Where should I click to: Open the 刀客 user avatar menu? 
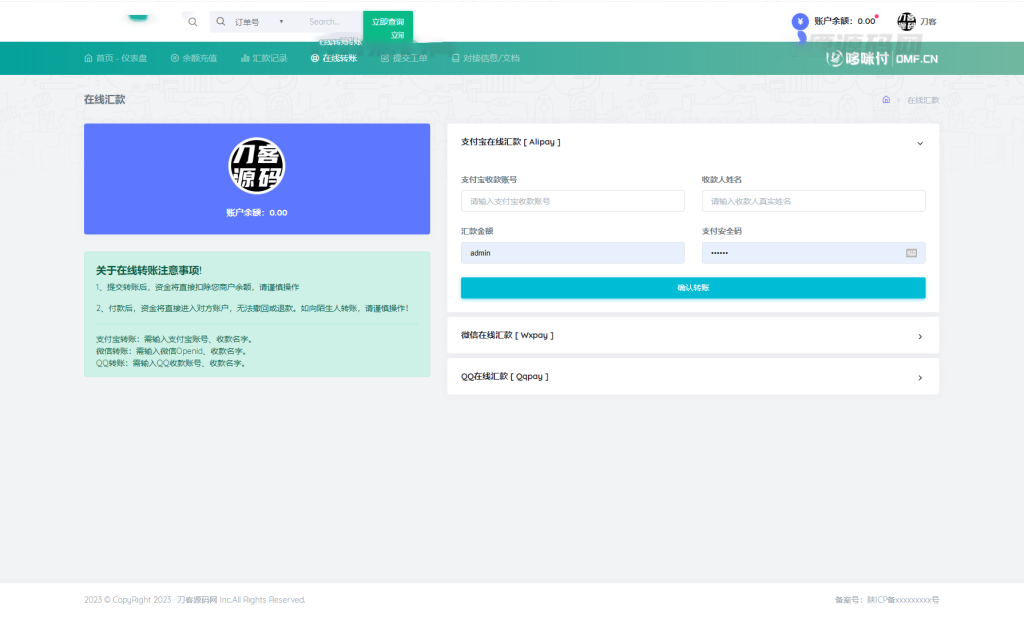click(x=917, y=22)
